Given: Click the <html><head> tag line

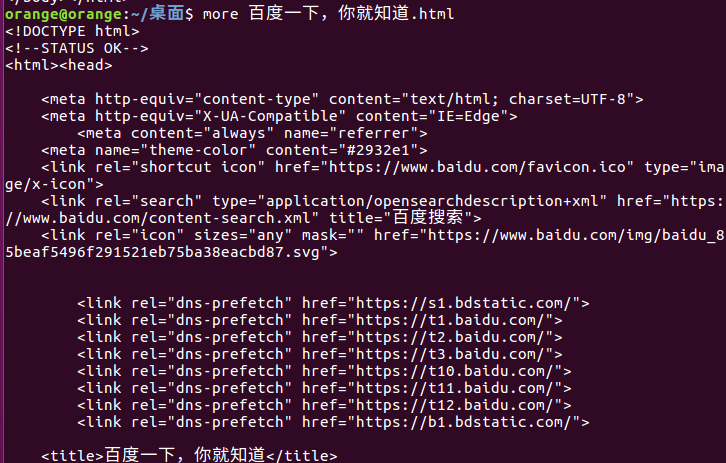Looking at the screenshot, I should click(x=59, y=65).
